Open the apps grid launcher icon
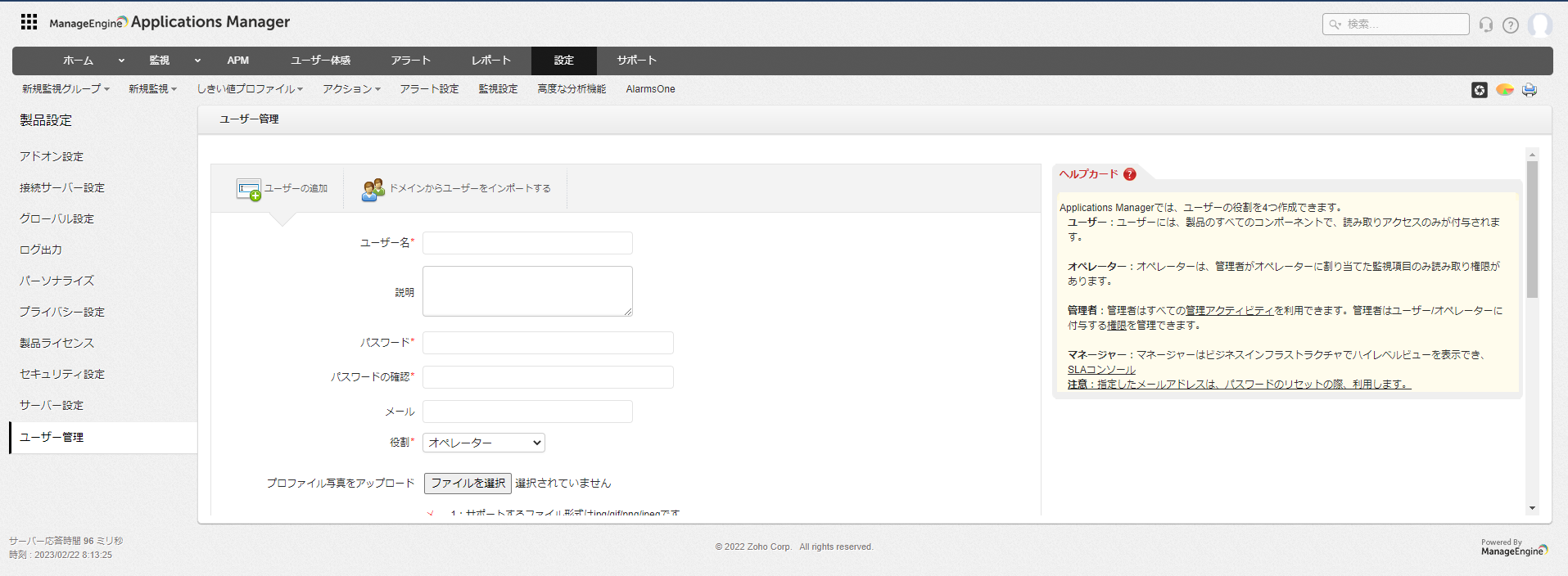1568x576 pixels. (x=29, y=22)
